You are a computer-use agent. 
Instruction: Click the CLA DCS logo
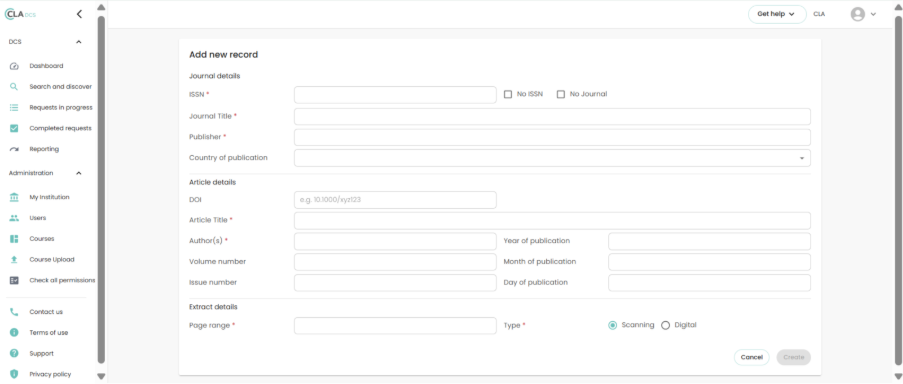(21, 14)
